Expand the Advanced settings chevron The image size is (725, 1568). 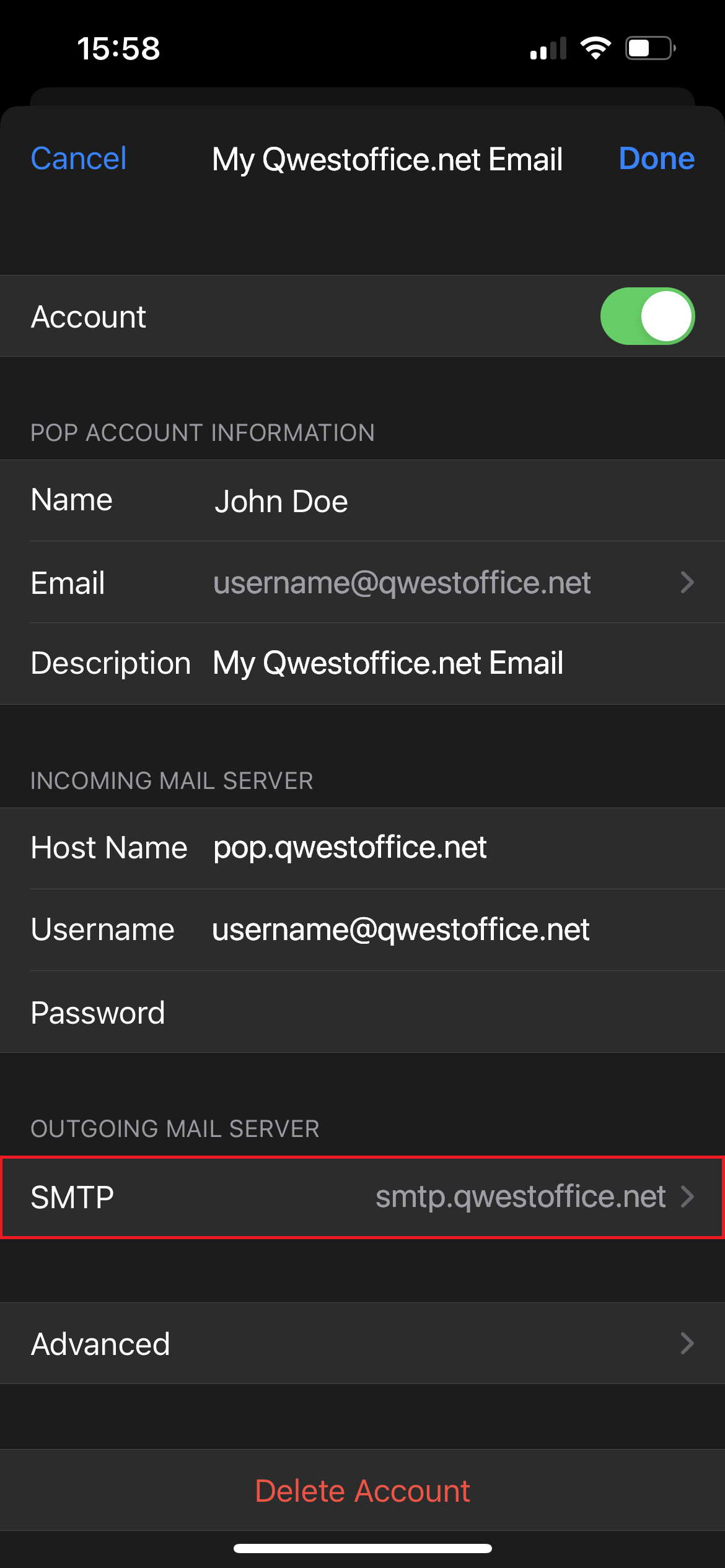click(687, 1343)
